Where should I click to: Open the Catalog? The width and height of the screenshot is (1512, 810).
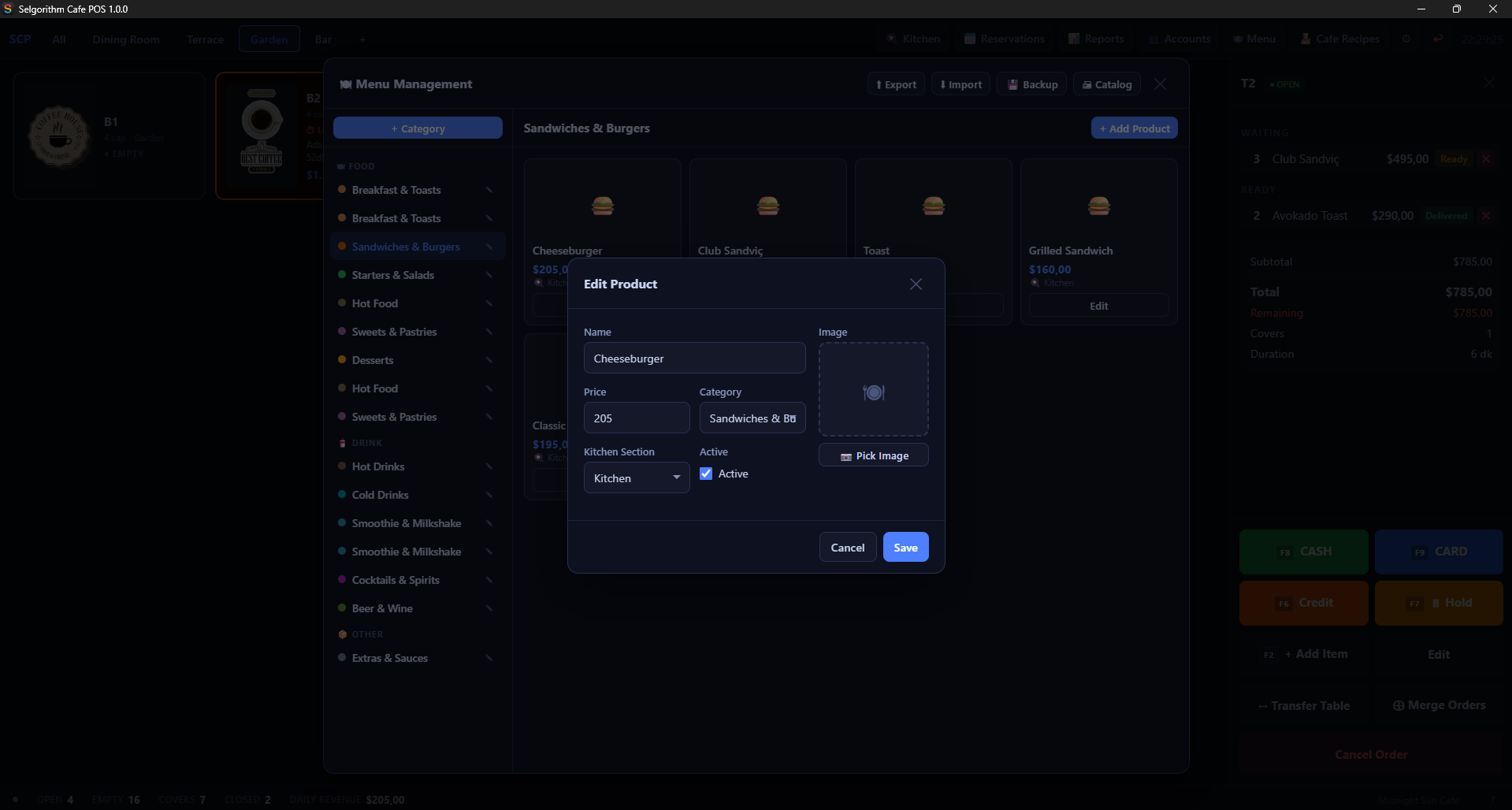[x=1107, y=84]
